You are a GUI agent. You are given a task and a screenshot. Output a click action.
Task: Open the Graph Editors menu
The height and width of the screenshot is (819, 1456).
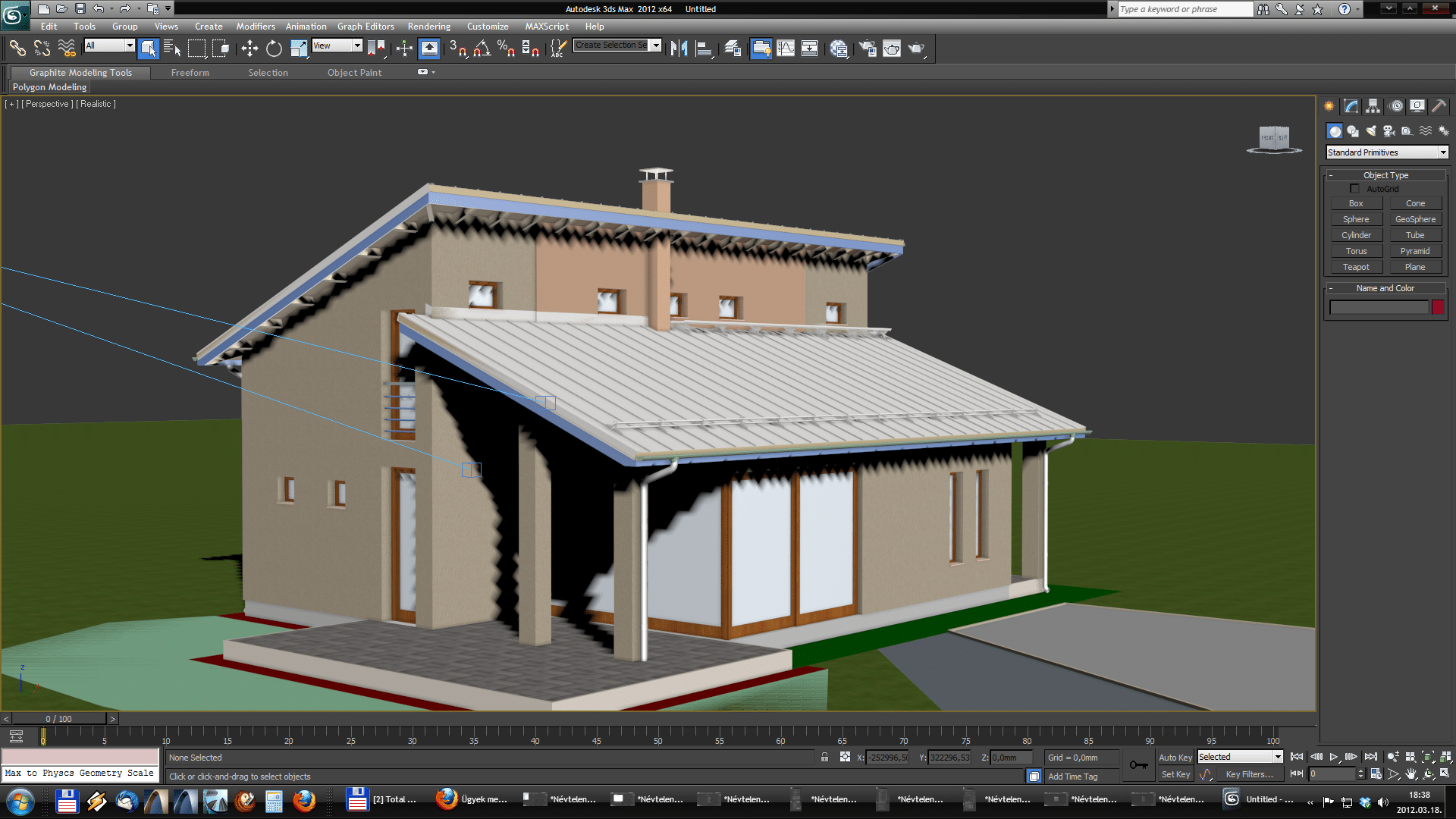[363, 26]
